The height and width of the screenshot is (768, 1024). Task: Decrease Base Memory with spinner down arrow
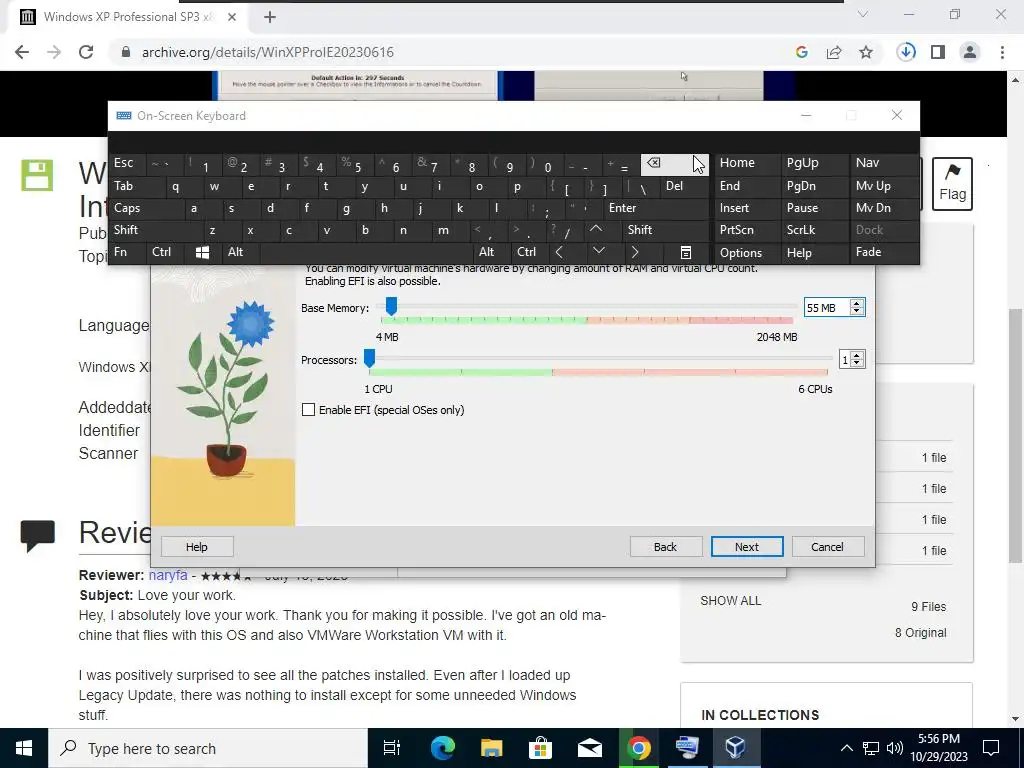coord(857,311)
